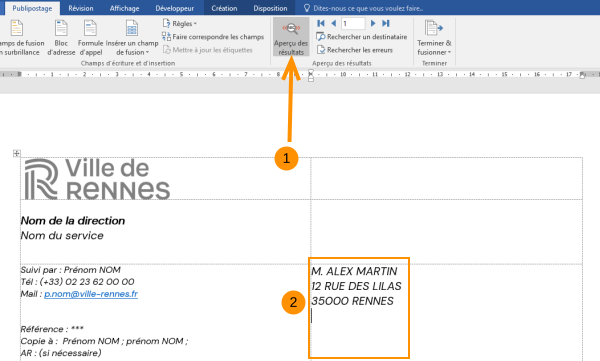
Task: Click the 'Nom du service' text
Action: pyautogui.click(x=62, y=235)
